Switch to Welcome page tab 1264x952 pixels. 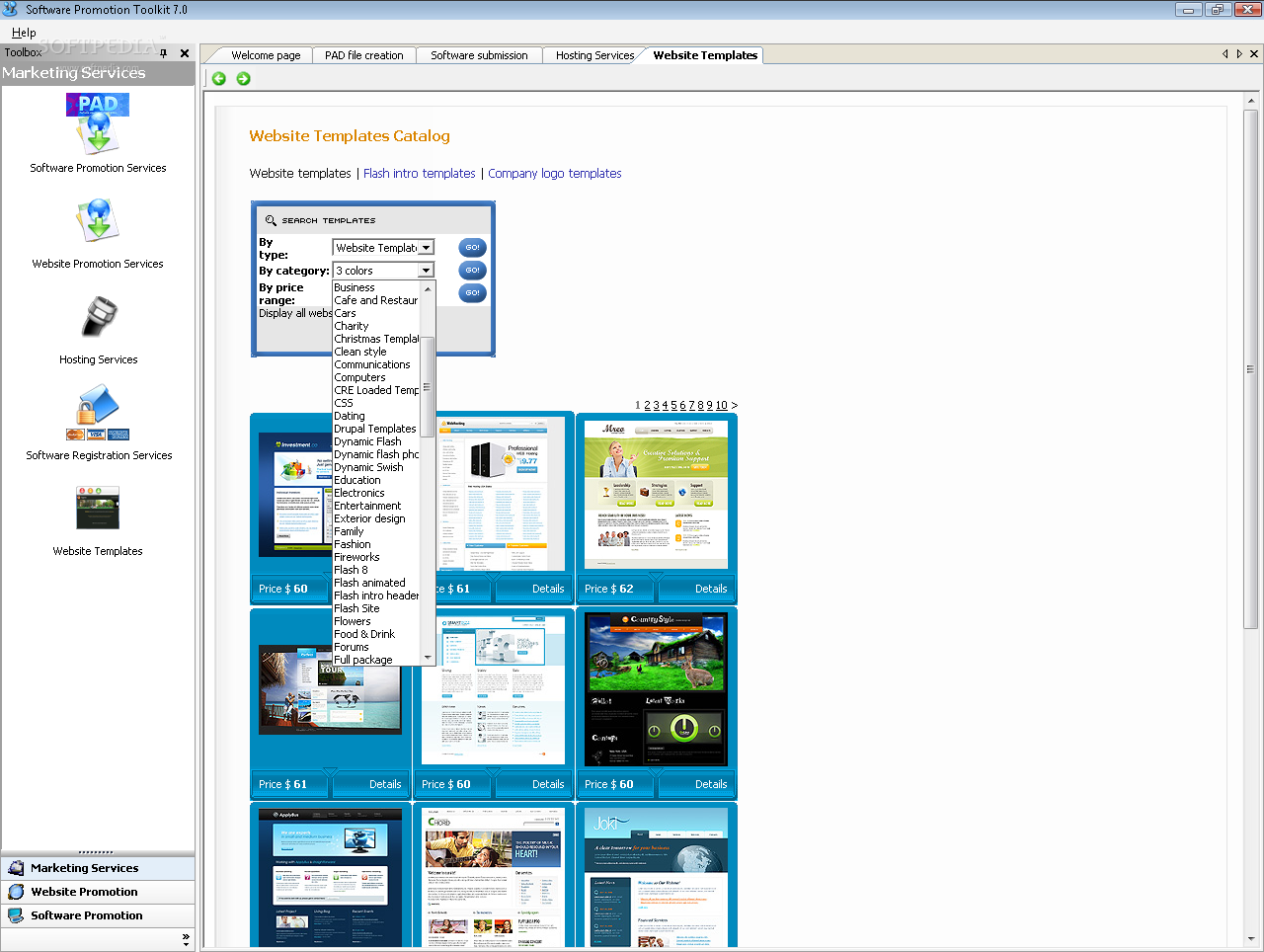(x=266, y=55)
